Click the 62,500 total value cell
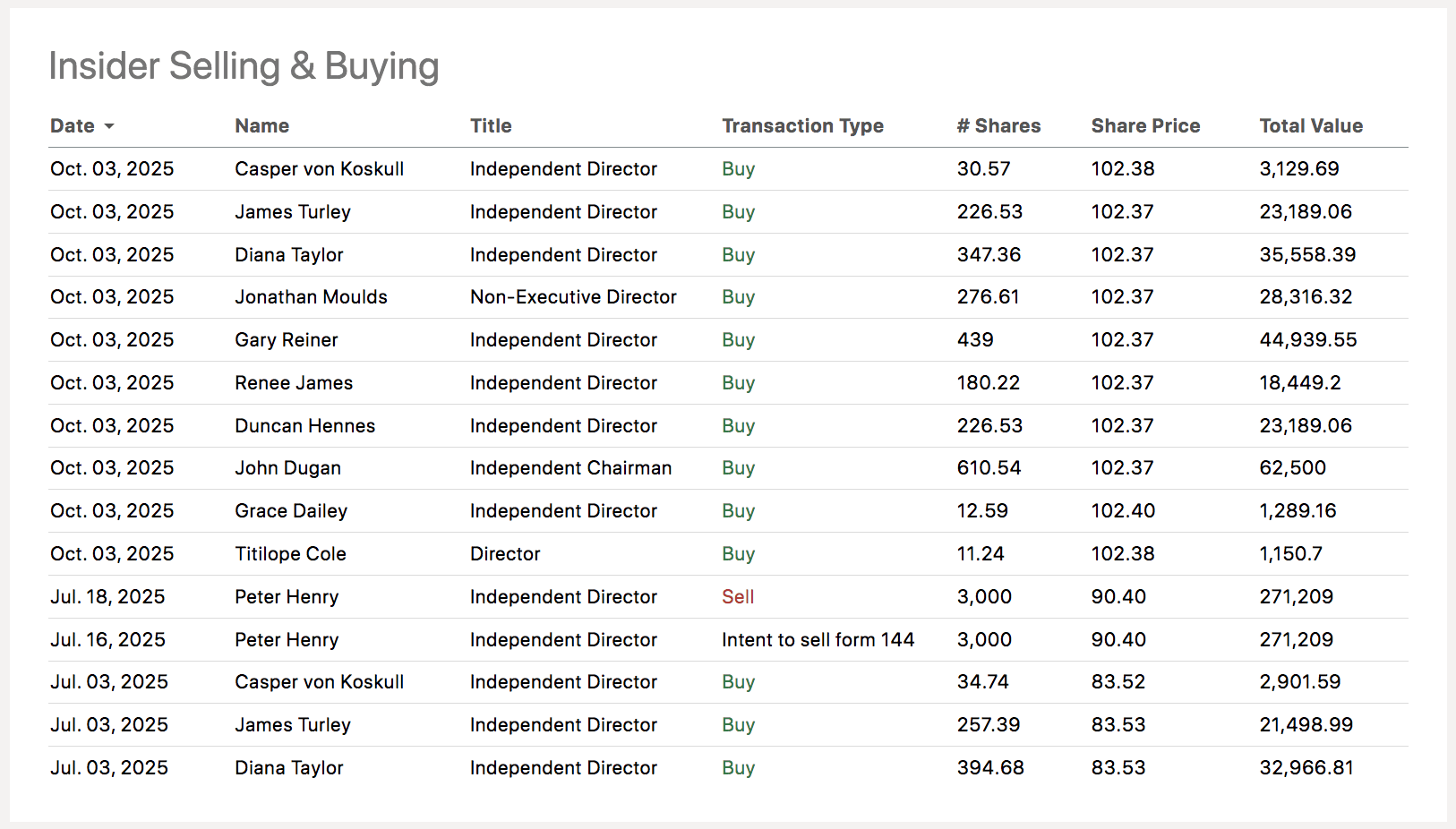 [1292, 468]
